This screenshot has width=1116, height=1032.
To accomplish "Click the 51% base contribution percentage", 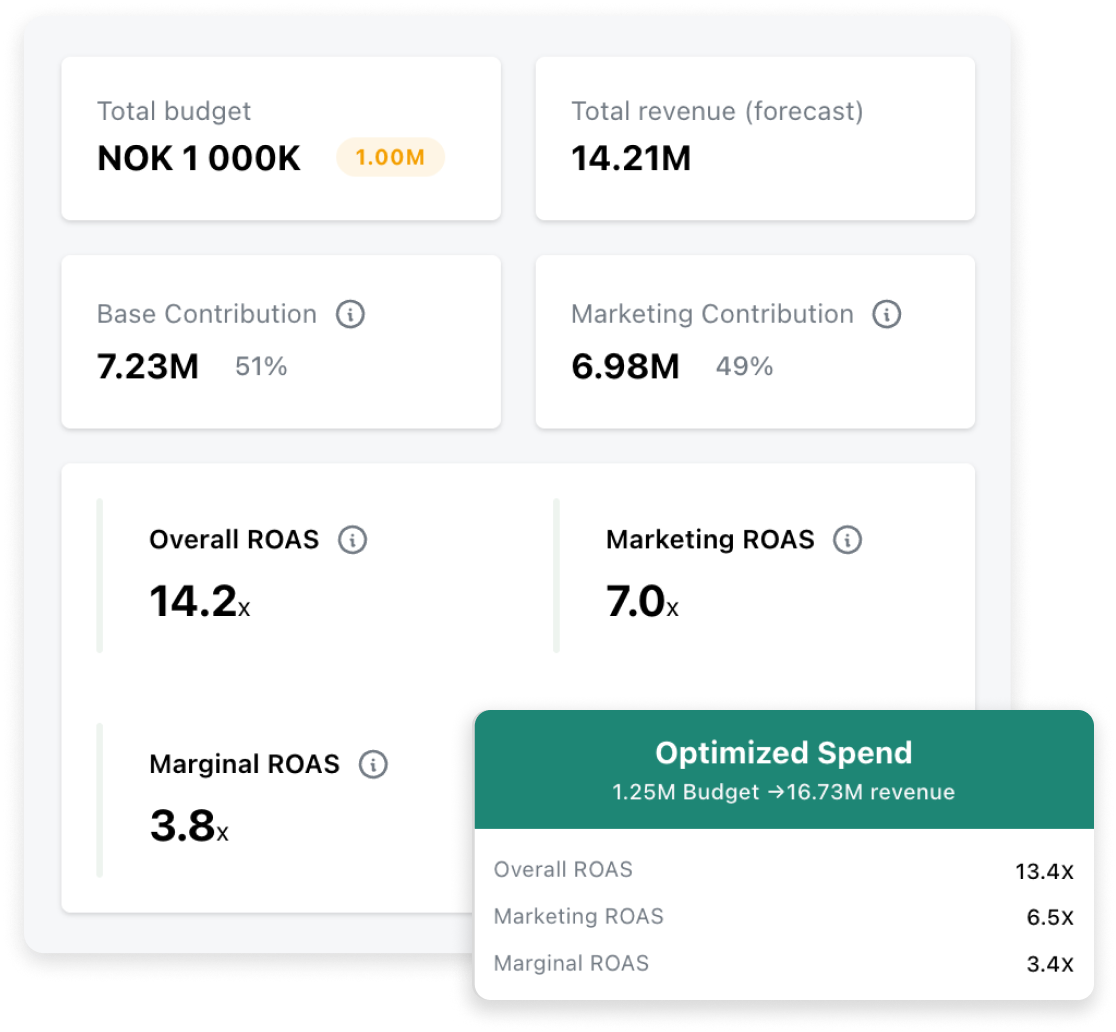I will [261, 367].
